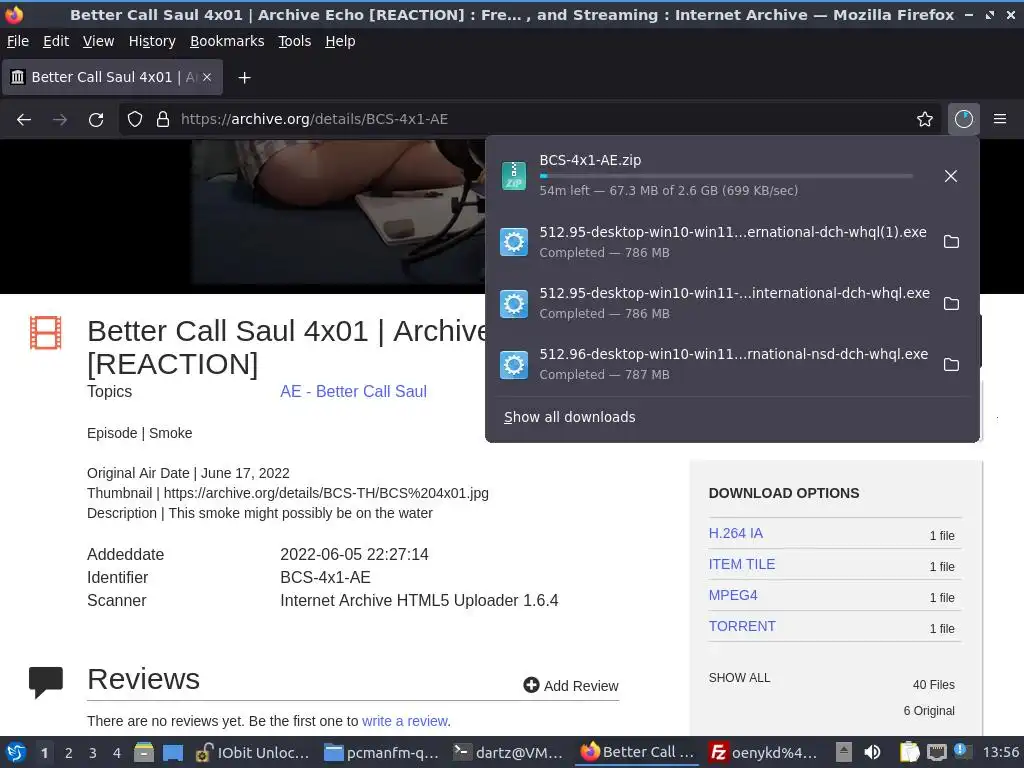Image resolution: width=1024 pixels, height=768 pixels.
Task: Click the 512.96 exe gear icon
Action: pyautogui.click(x=514, y=364)
